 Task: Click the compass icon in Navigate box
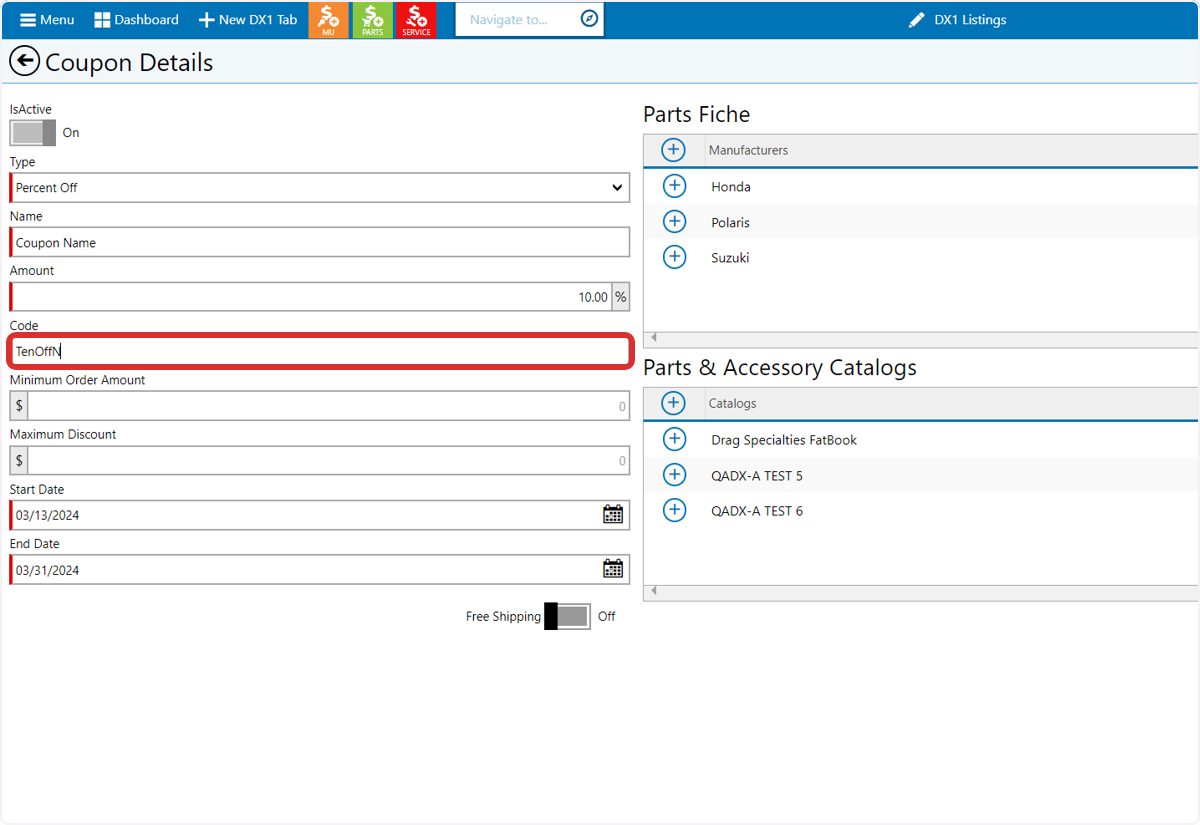(x=589, y=20)
